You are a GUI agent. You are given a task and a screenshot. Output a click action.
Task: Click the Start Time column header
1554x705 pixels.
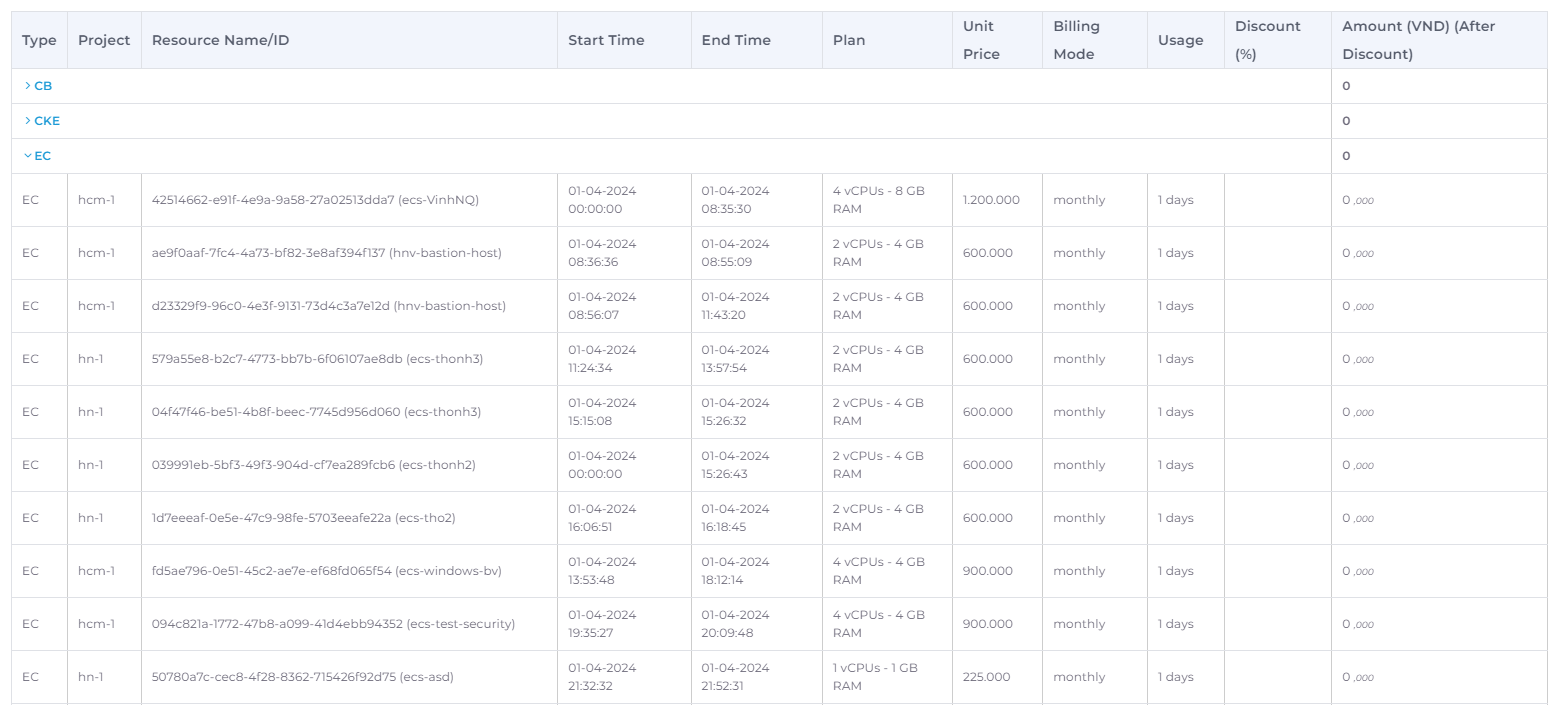pos(606,40)
